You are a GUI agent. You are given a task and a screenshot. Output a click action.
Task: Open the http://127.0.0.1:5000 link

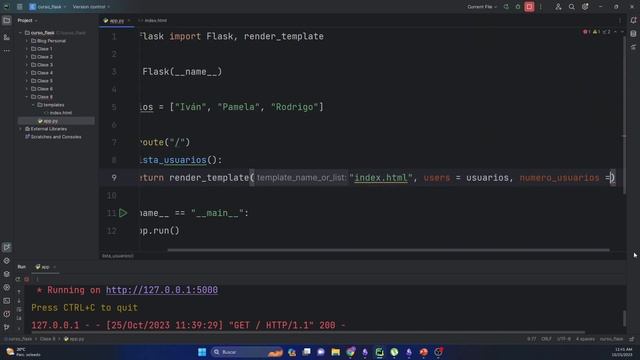point(162,290)
